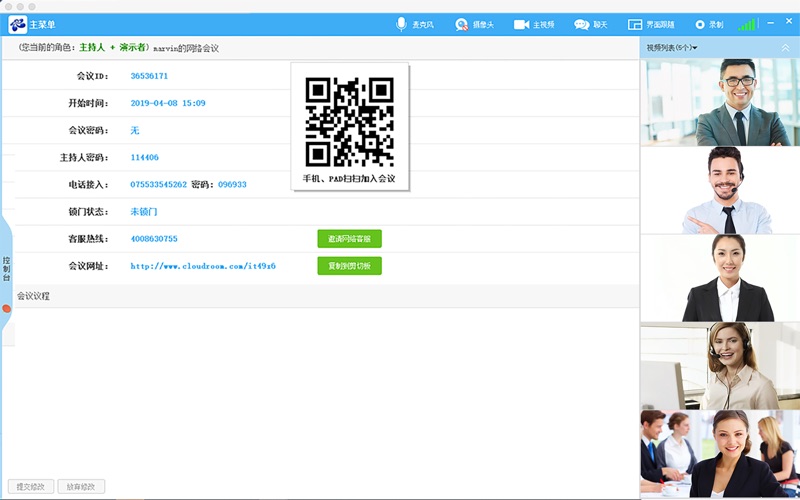Toggle the 摄像头 camera icon
The height and width of the screenshot is (500, 800).
(461, 24)
